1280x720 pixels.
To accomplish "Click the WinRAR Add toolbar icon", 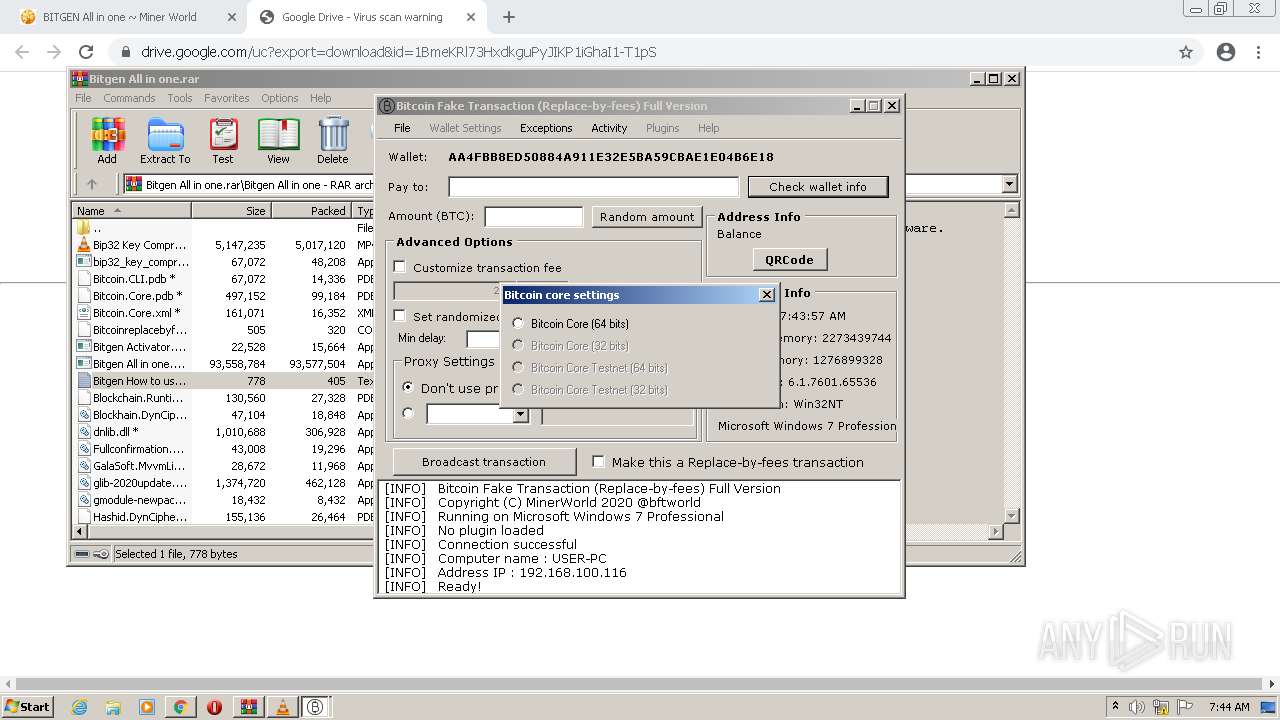I will click(x=107, y=140).
